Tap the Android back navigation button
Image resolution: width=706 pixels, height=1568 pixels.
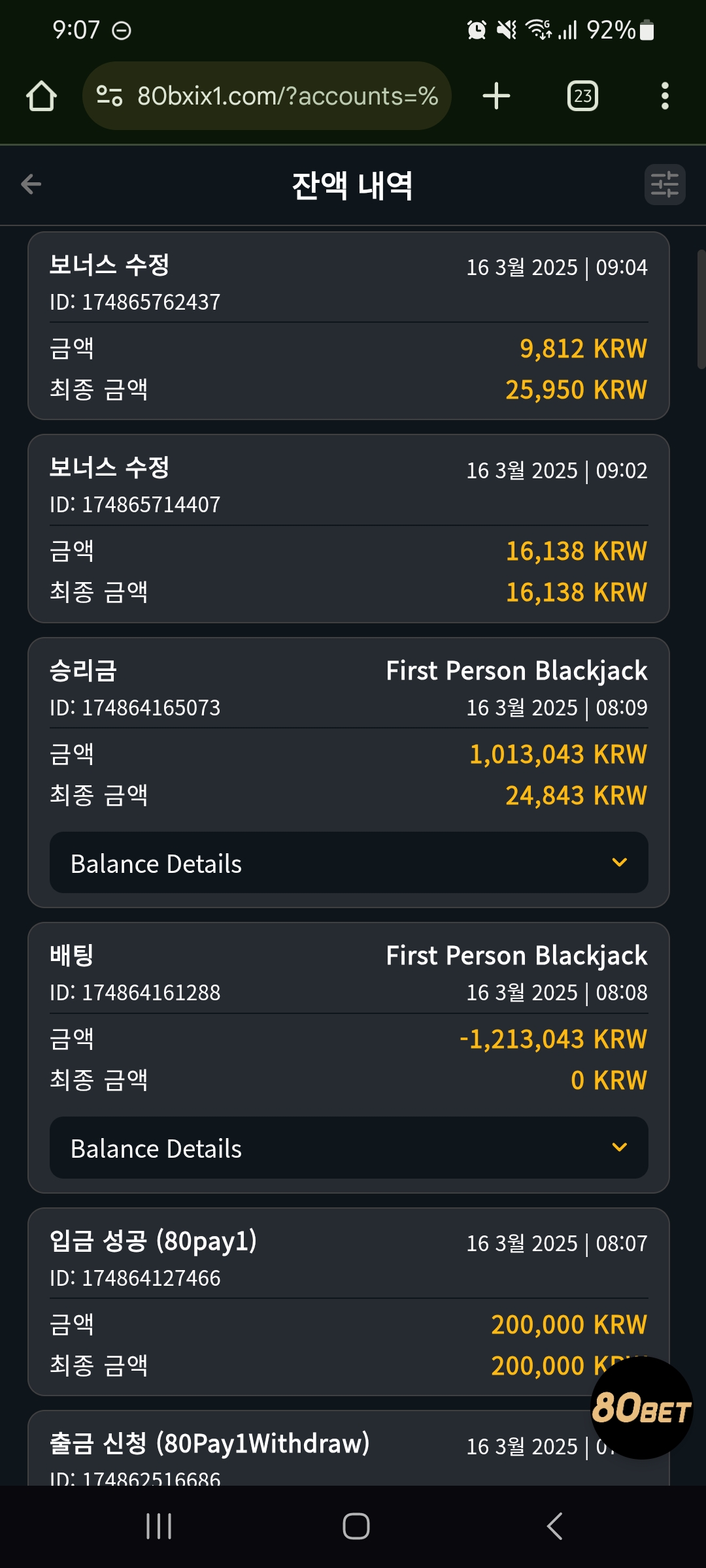(x=554, y=1526)
